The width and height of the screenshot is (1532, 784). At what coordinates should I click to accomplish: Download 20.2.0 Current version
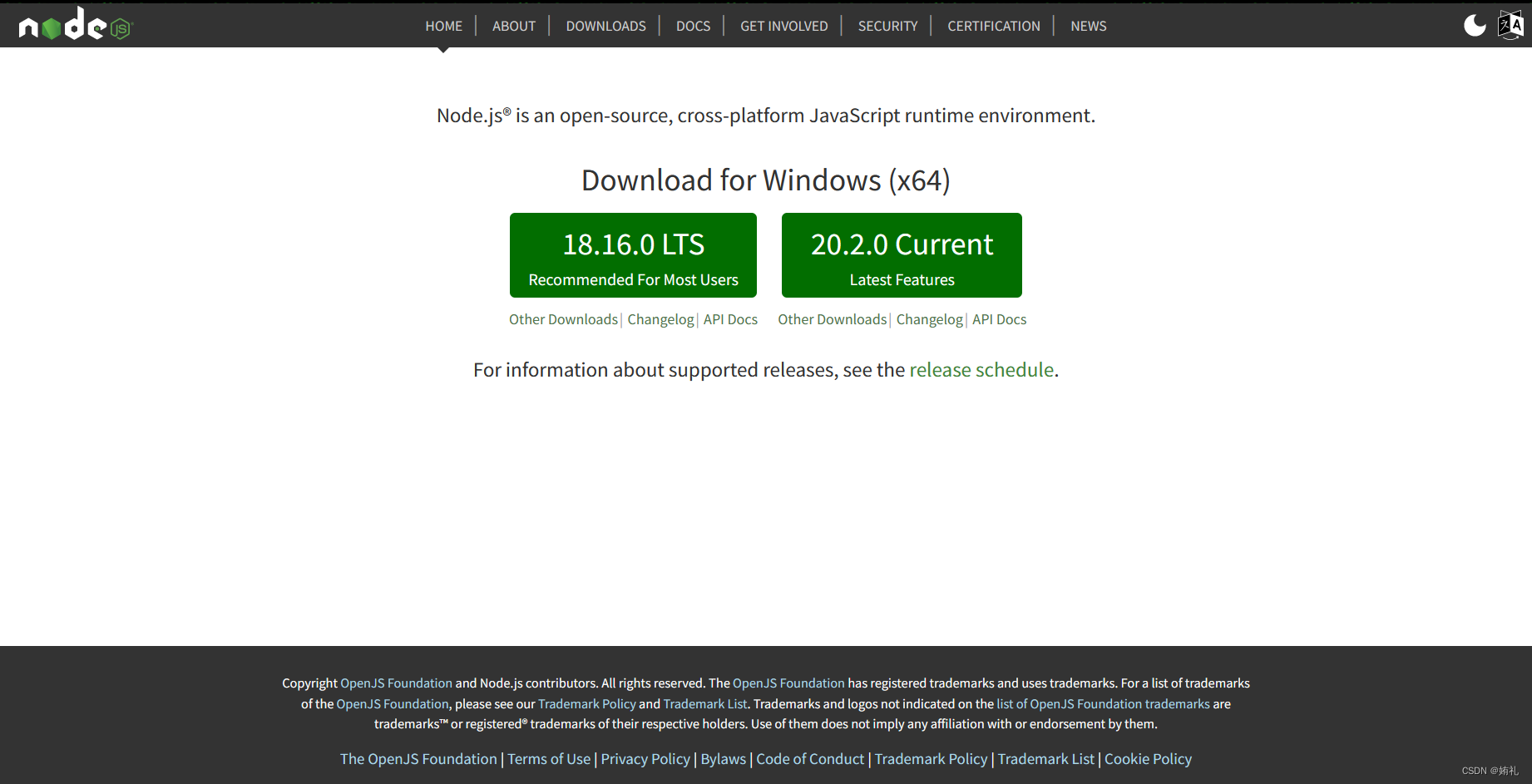(x=902, y=255)
